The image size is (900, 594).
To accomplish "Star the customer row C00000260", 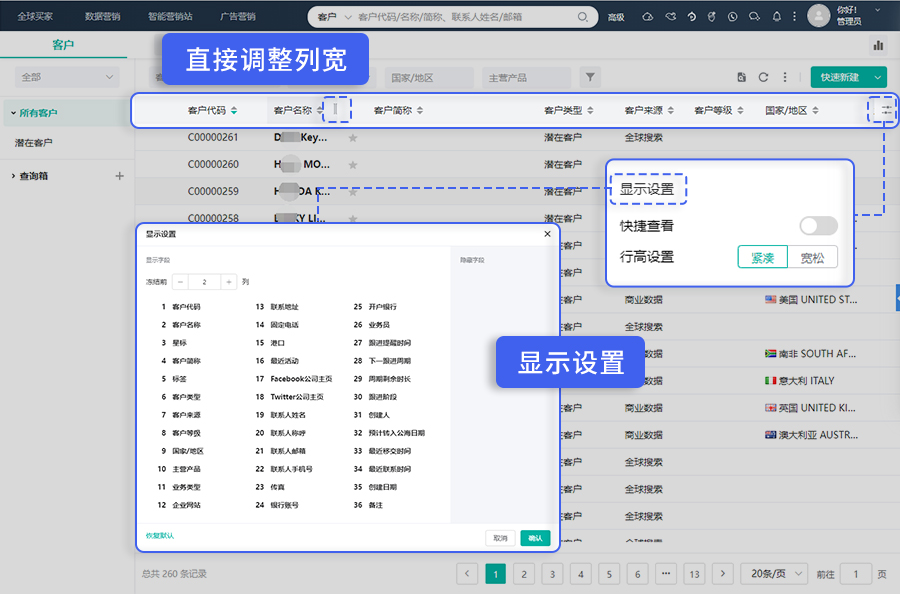I will pos(353,165).
